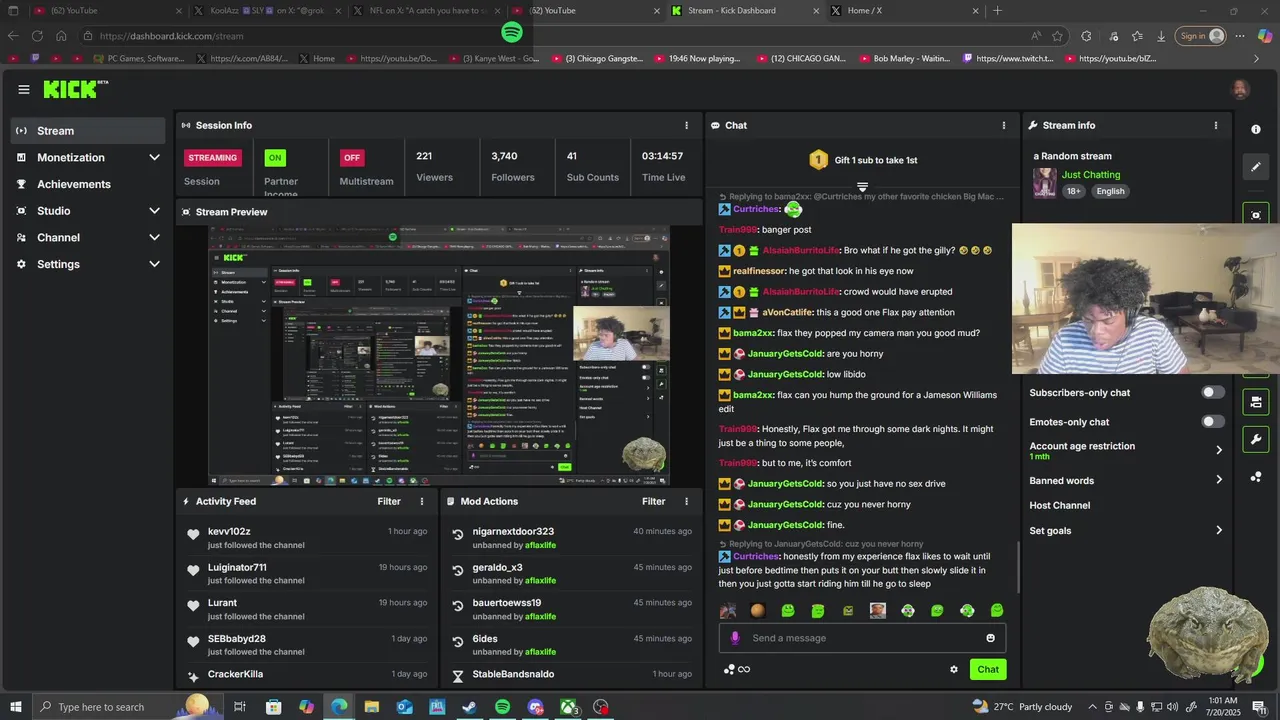Click geraldo_x3 in Mod Actions
Screen dimensions: 1280x720
[497, 567]
